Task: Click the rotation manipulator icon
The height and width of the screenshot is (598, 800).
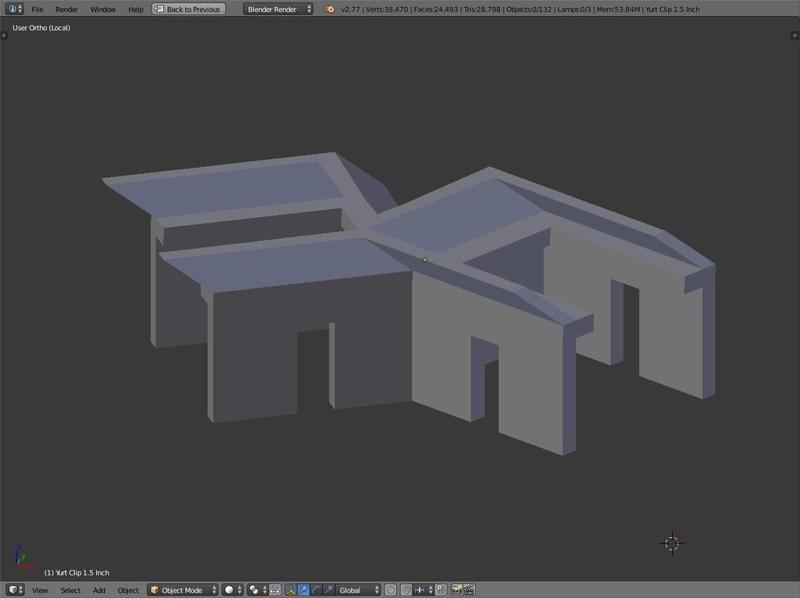Action: (316, 589)
